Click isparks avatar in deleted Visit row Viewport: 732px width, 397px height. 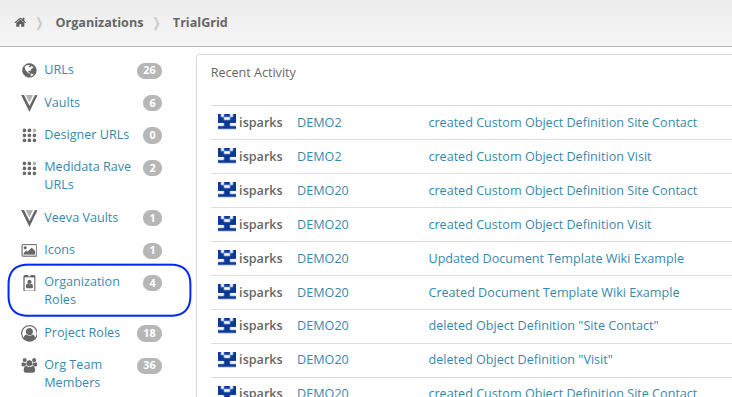tap(227, 359)
